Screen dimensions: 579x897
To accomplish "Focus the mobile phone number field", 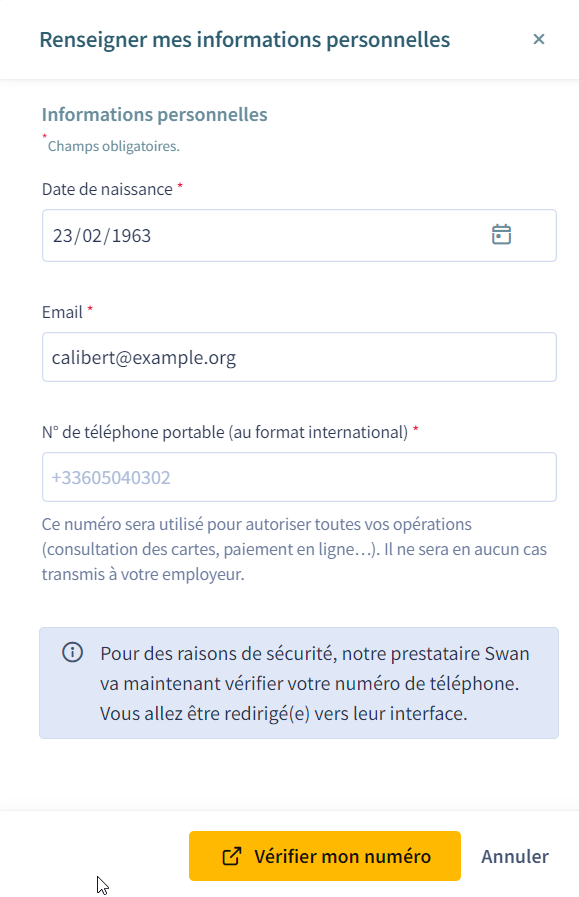I will [299, 477].
